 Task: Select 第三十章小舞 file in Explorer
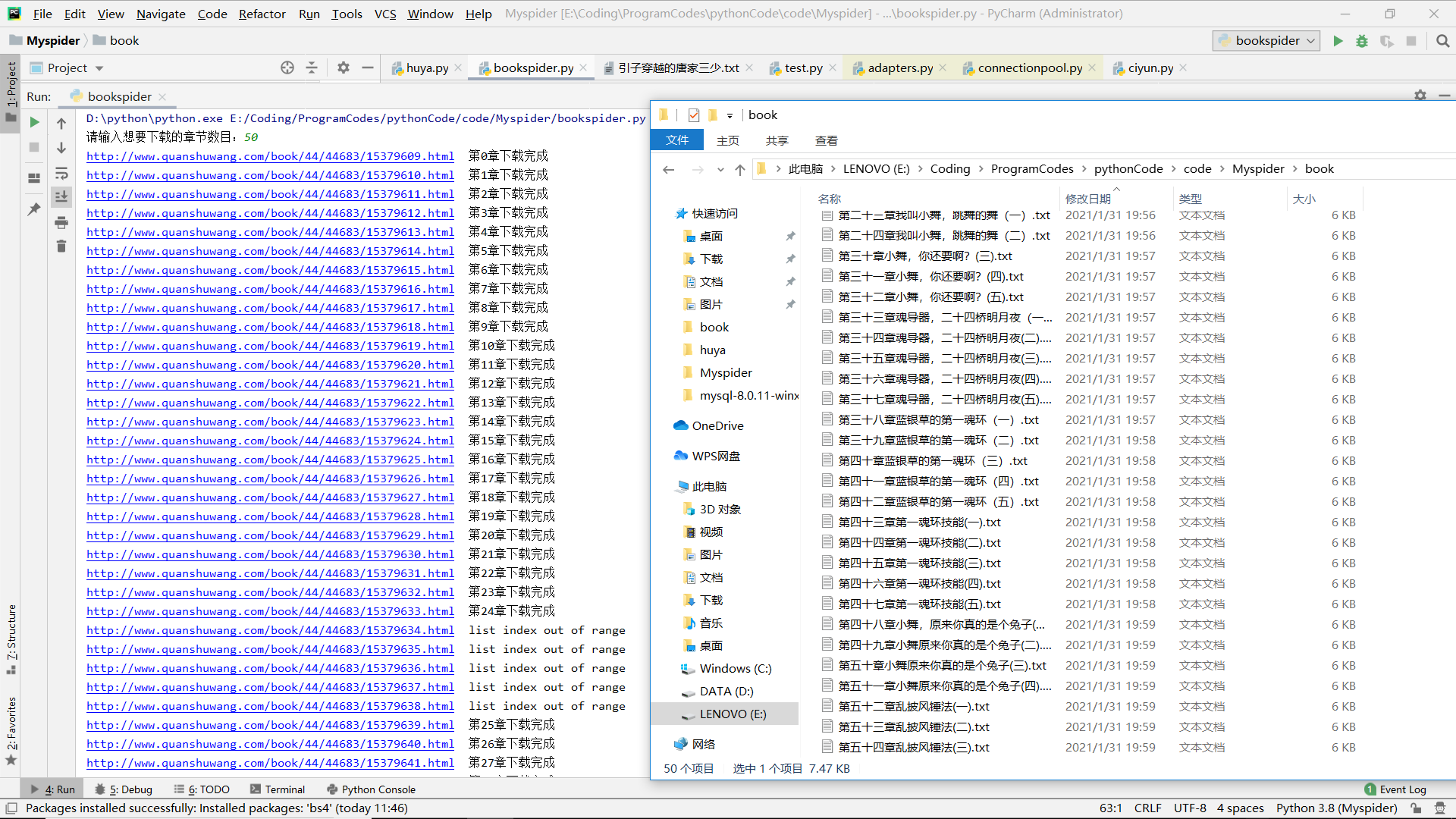tap(925, 256)
